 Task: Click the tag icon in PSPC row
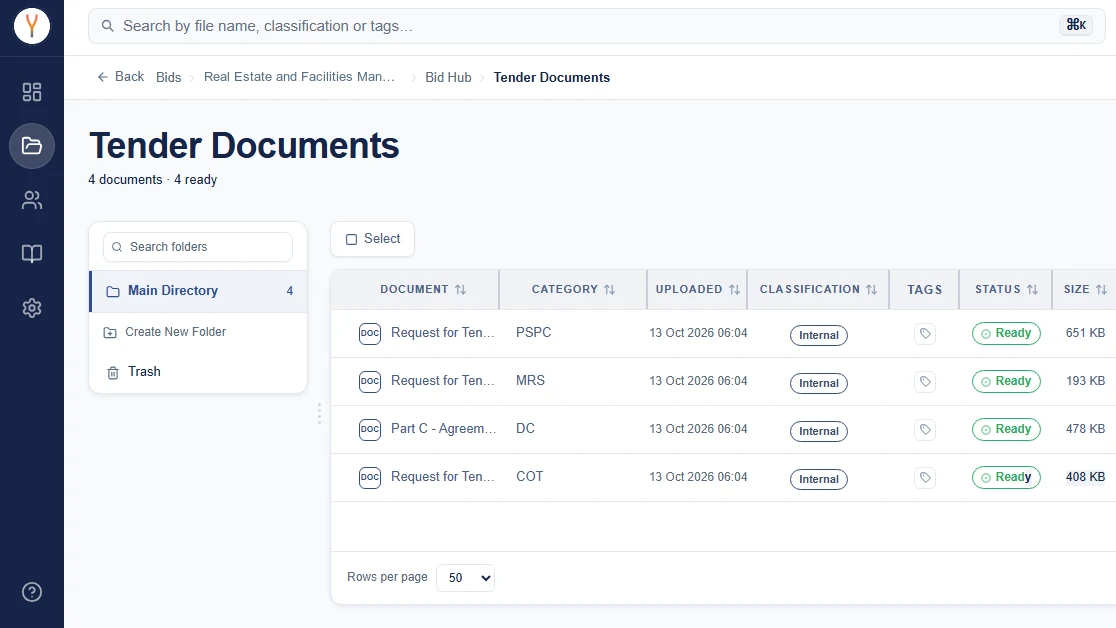tap(925, 333)
